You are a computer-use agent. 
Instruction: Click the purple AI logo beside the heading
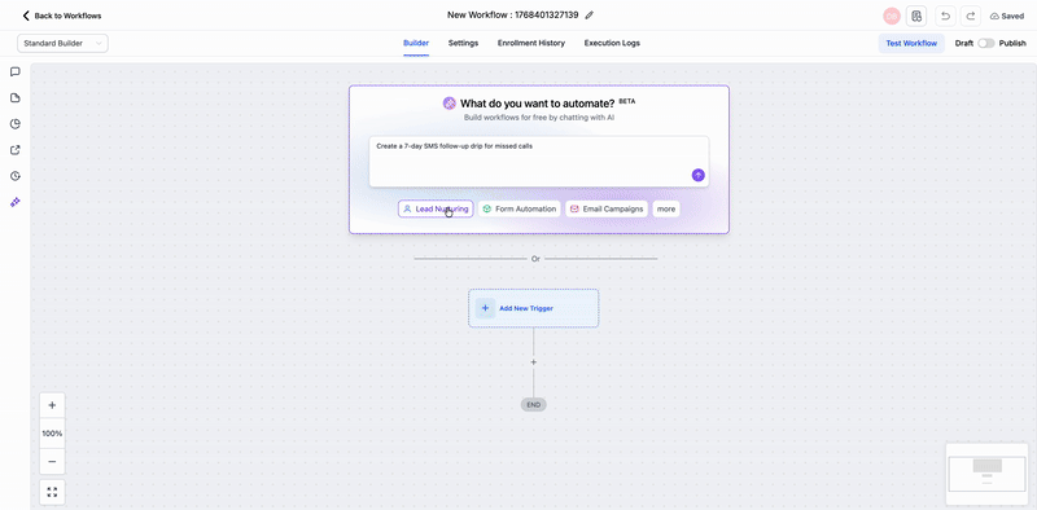pyautogui.click(x=450, y=103)
